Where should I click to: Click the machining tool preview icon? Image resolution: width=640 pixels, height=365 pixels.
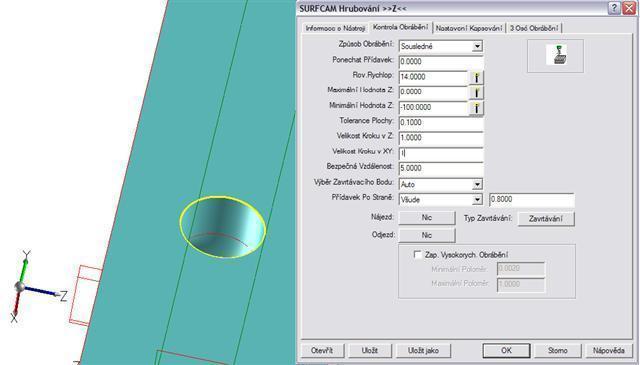pyautogui.click(x=556, y=55)
